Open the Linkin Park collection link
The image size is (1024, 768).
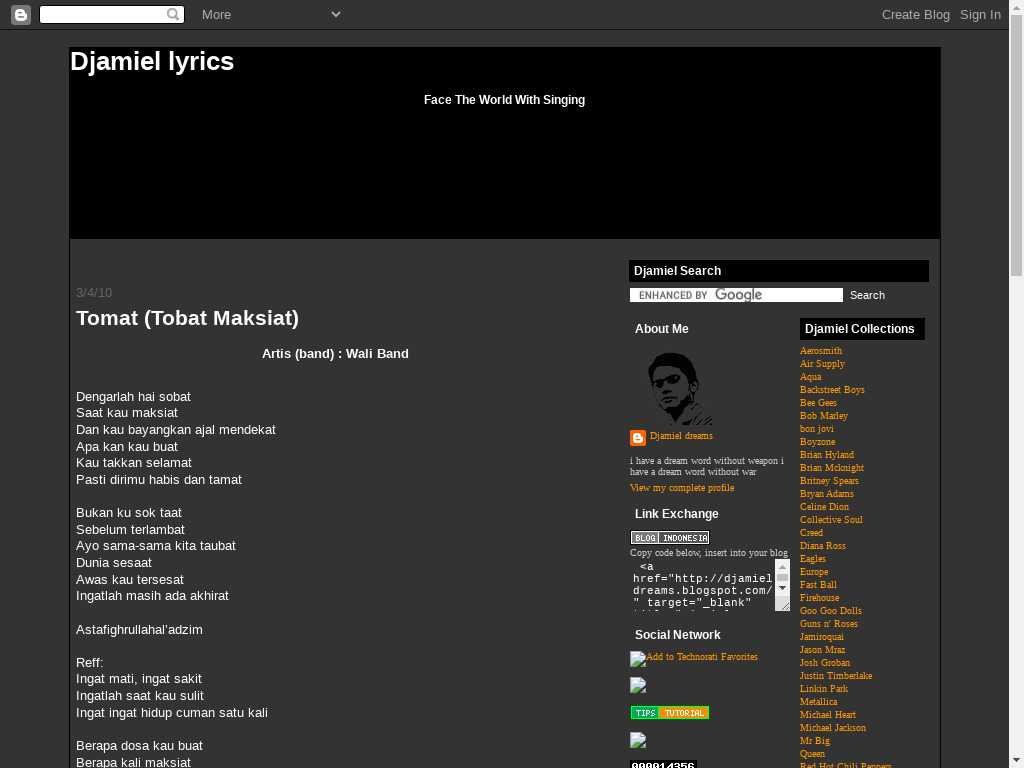pyautogui.click(x=823, y=689)
